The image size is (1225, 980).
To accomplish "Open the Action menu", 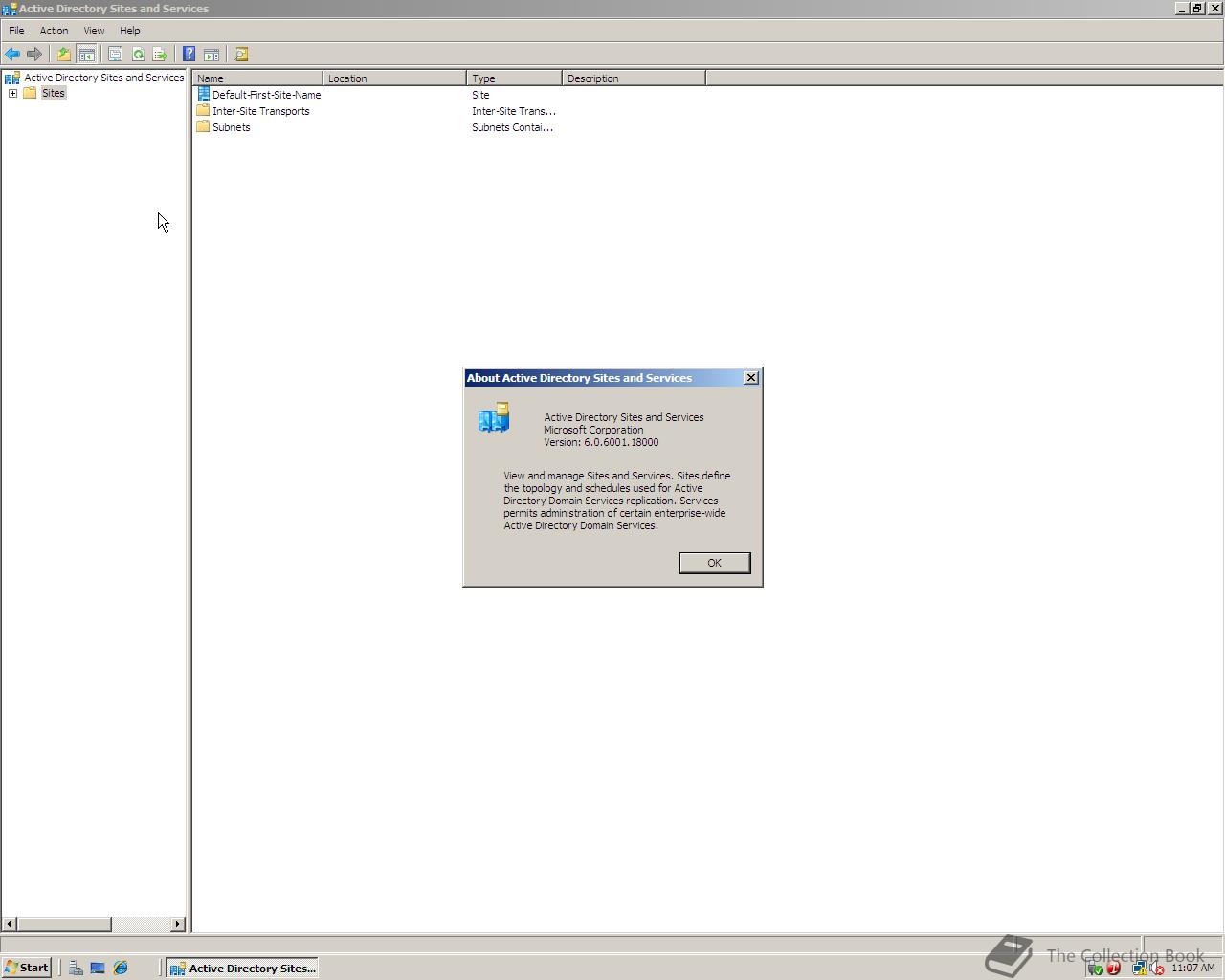I will (54, 31).
